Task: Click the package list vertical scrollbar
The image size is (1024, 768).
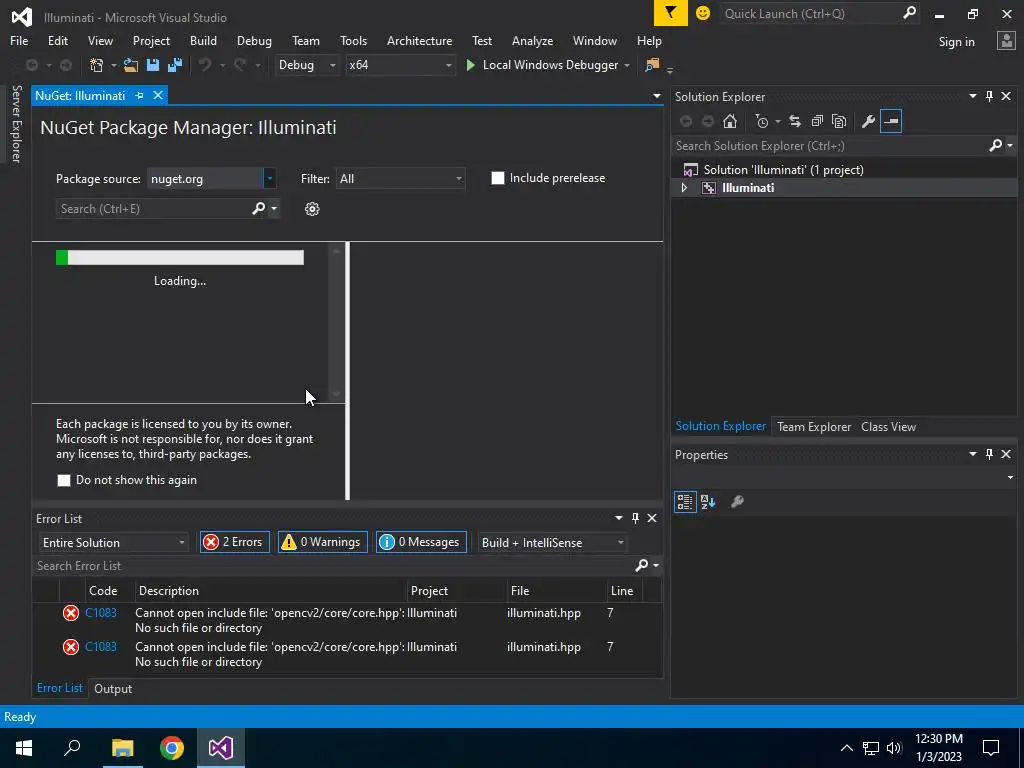Action: 336,322
